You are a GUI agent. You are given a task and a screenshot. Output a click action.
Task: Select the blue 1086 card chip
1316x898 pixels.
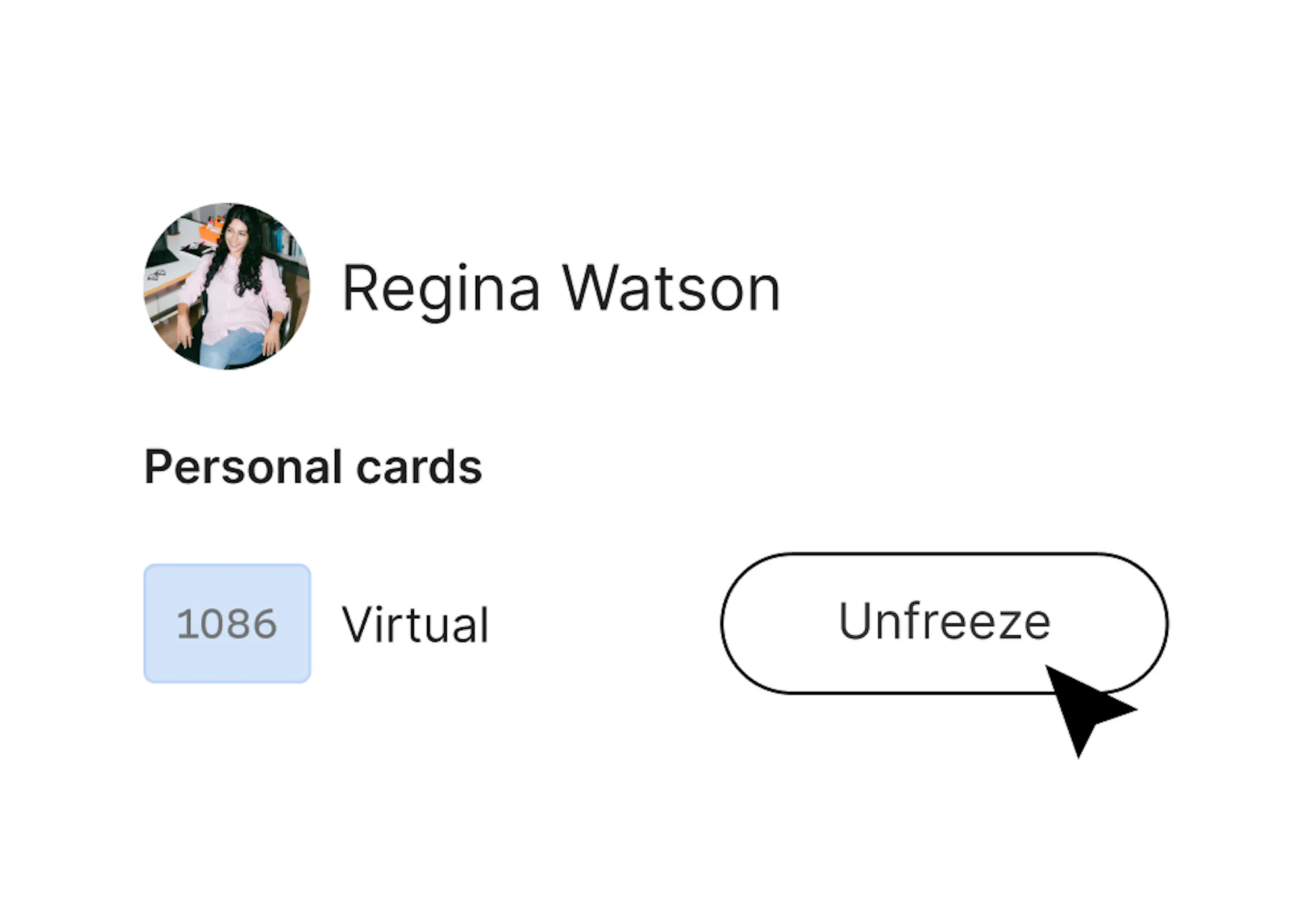(x=227, y=623)
